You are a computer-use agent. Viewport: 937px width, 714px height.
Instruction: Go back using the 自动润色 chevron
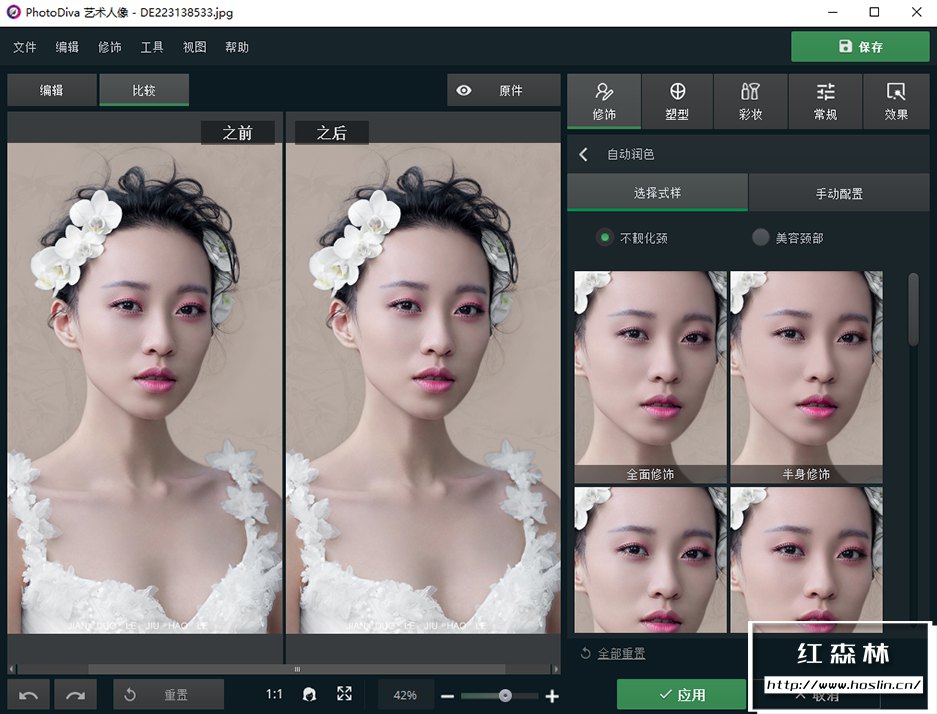(x=584, y=155)
